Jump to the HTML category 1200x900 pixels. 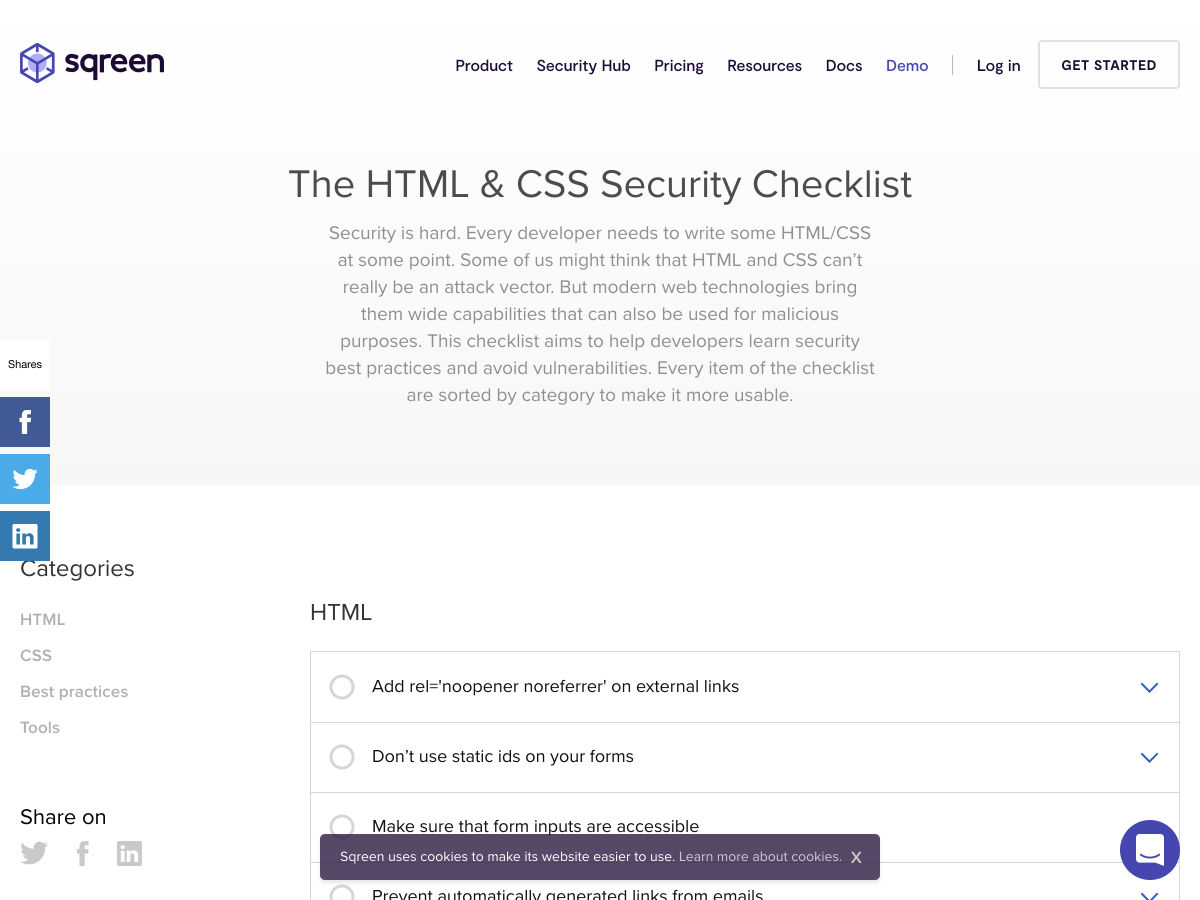pyautogui.click(x=43, y=620)
